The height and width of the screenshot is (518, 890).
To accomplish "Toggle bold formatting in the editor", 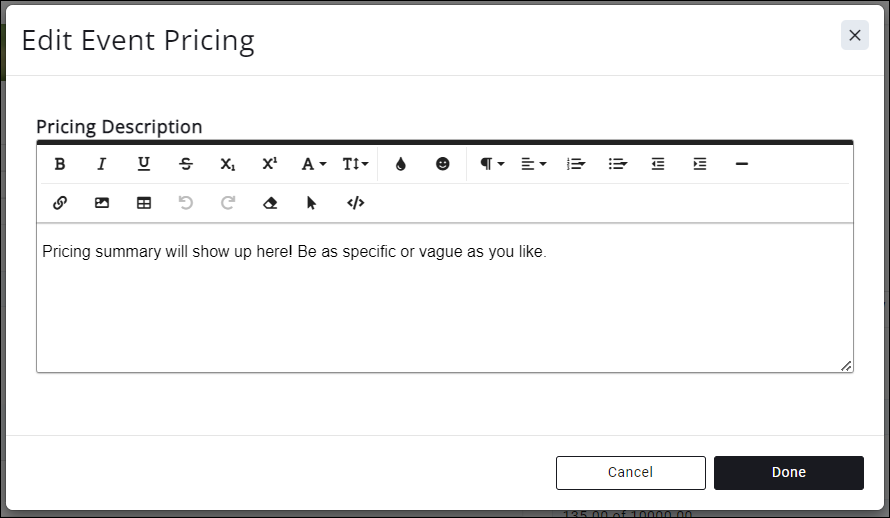I will point(60,164).
